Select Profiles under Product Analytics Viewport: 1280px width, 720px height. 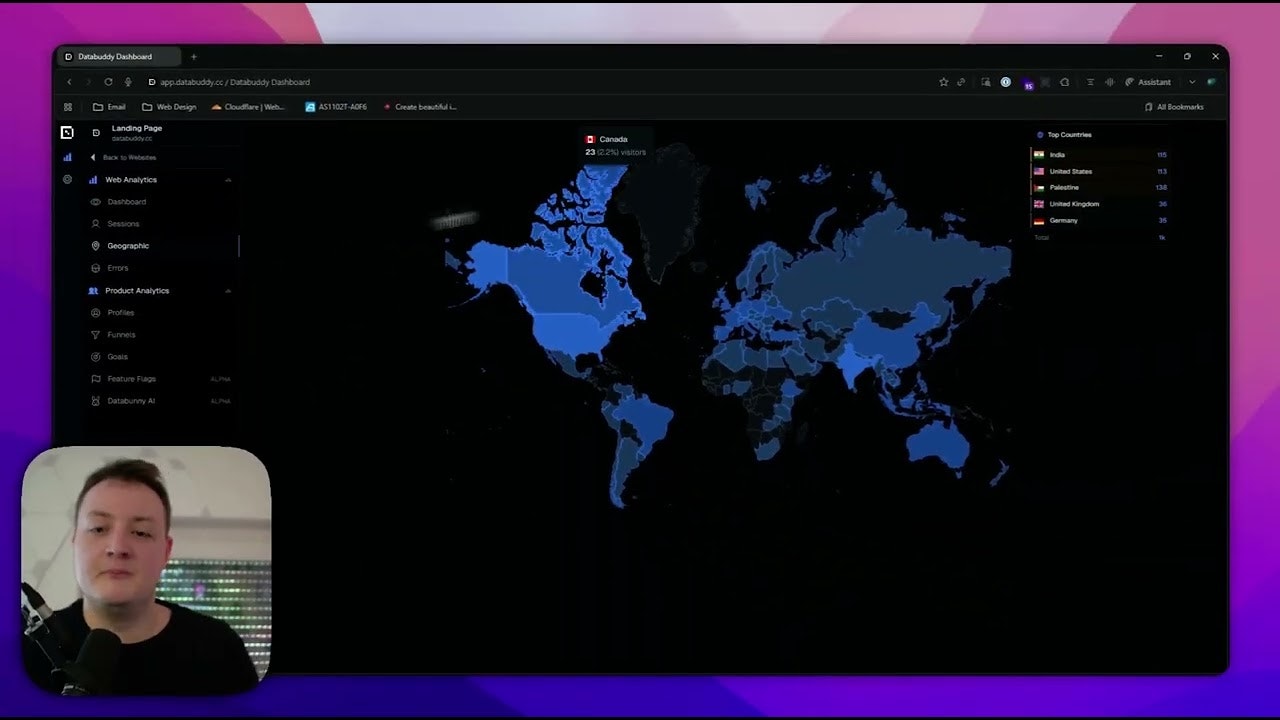(x=120, y=312)
